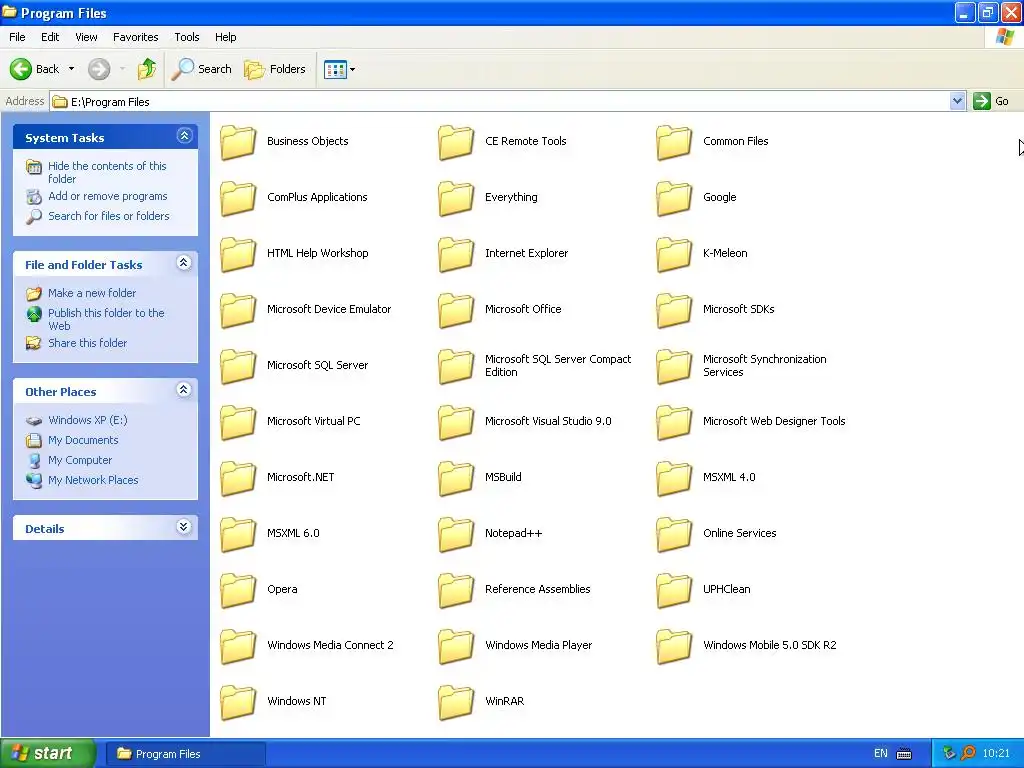Select the ComPlus Applications folder icon
This screenshot has height=768, width=1024.
coord(238,199)
